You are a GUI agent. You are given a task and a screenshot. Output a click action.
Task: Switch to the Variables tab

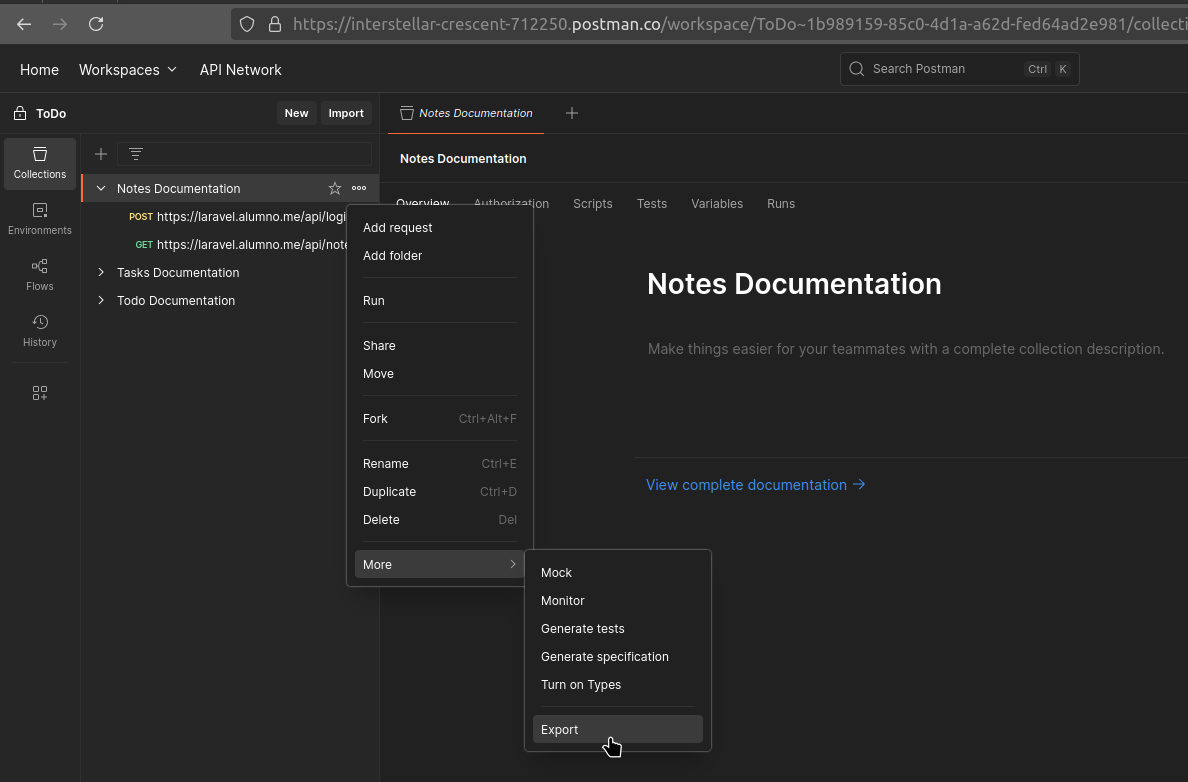[x=717, y=204]
